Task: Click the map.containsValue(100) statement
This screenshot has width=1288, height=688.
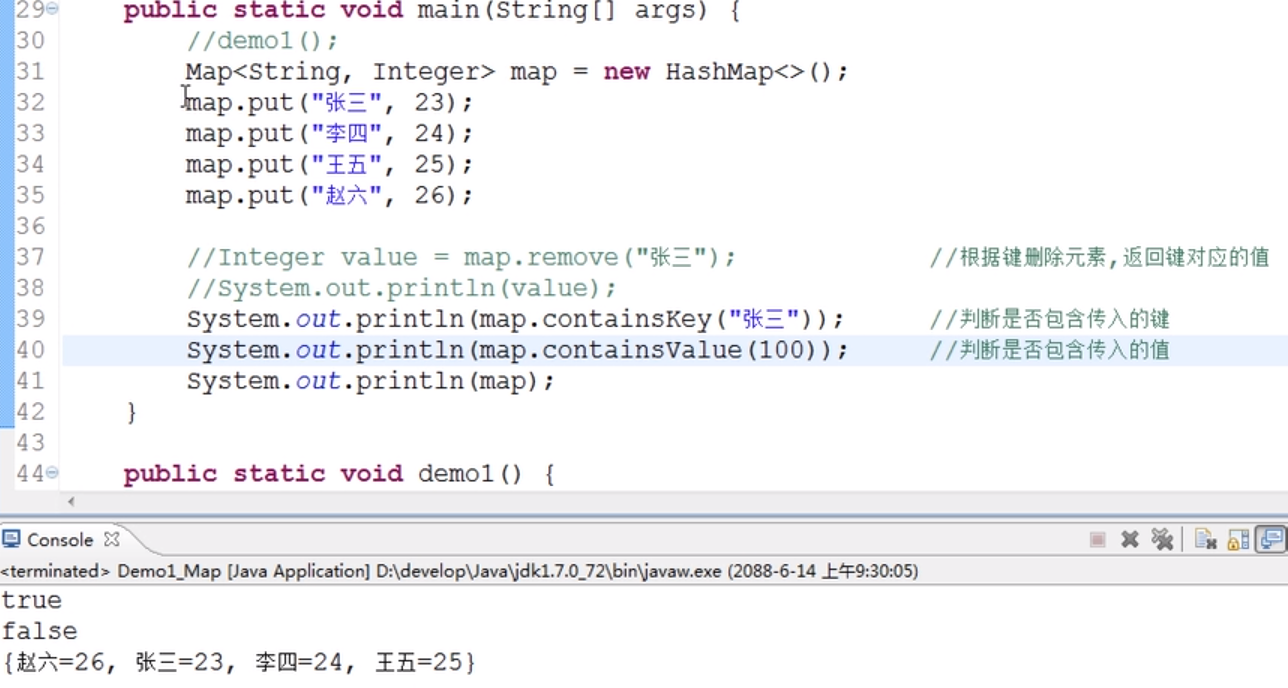Action: pos(517,351)
